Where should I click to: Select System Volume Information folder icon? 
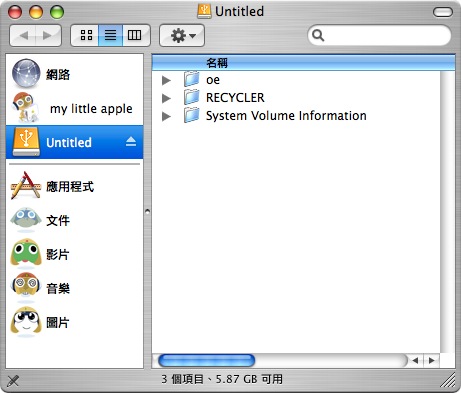[x=192, y=115]
